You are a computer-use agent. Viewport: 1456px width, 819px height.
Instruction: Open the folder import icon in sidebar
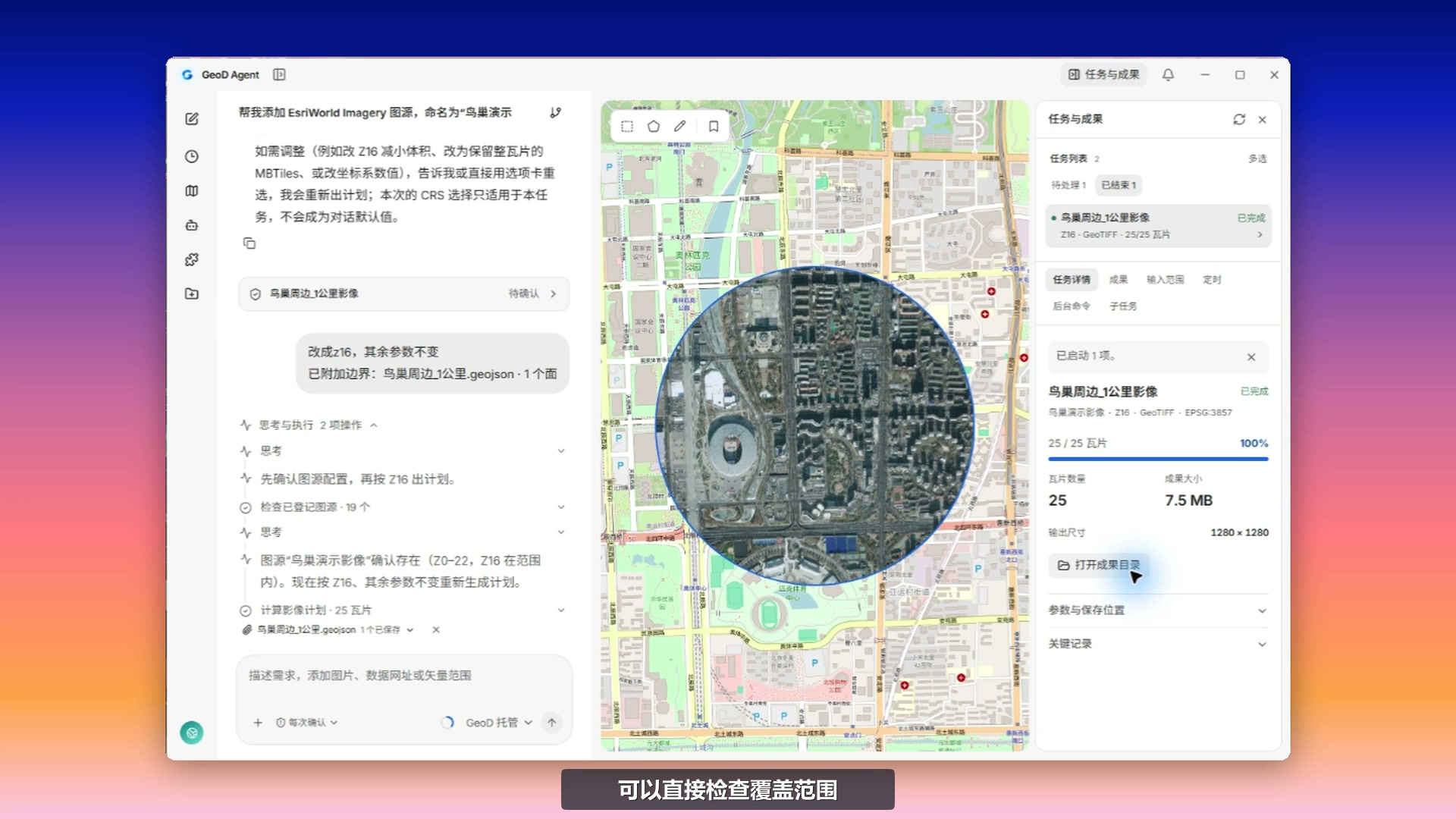pos(192,293)
